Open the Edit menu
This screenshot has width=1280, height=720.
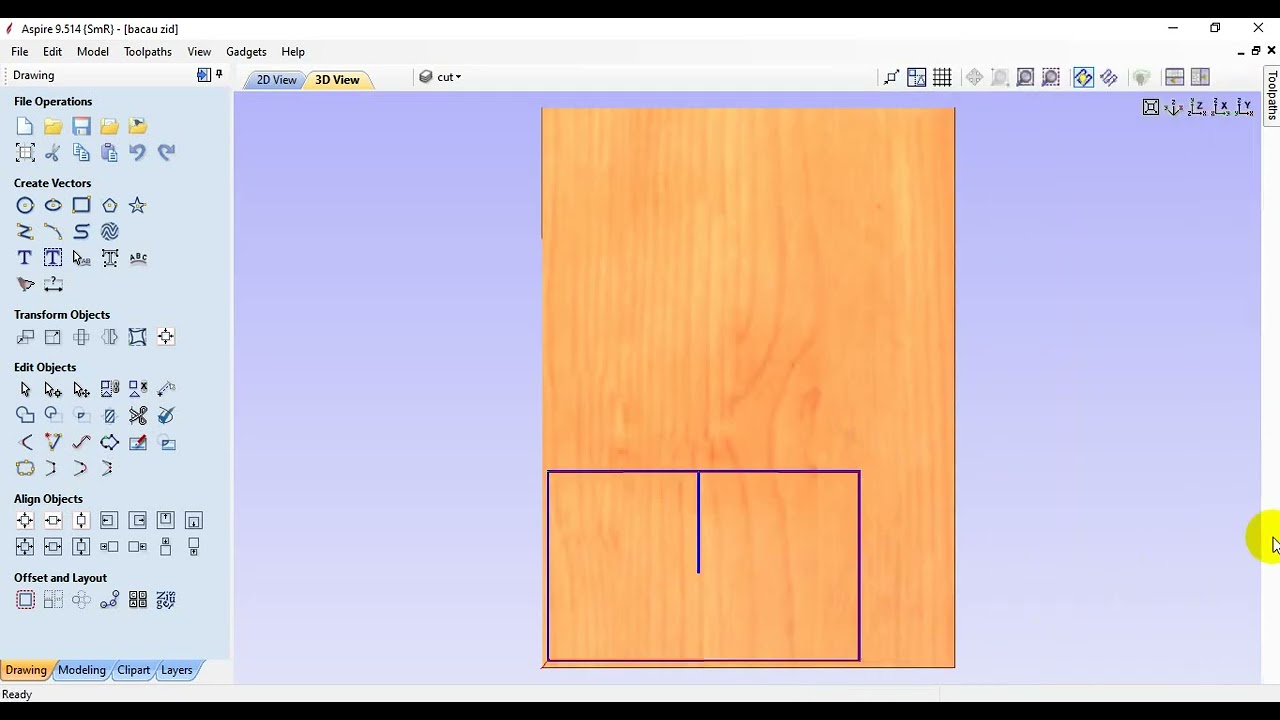pos(52,51)
